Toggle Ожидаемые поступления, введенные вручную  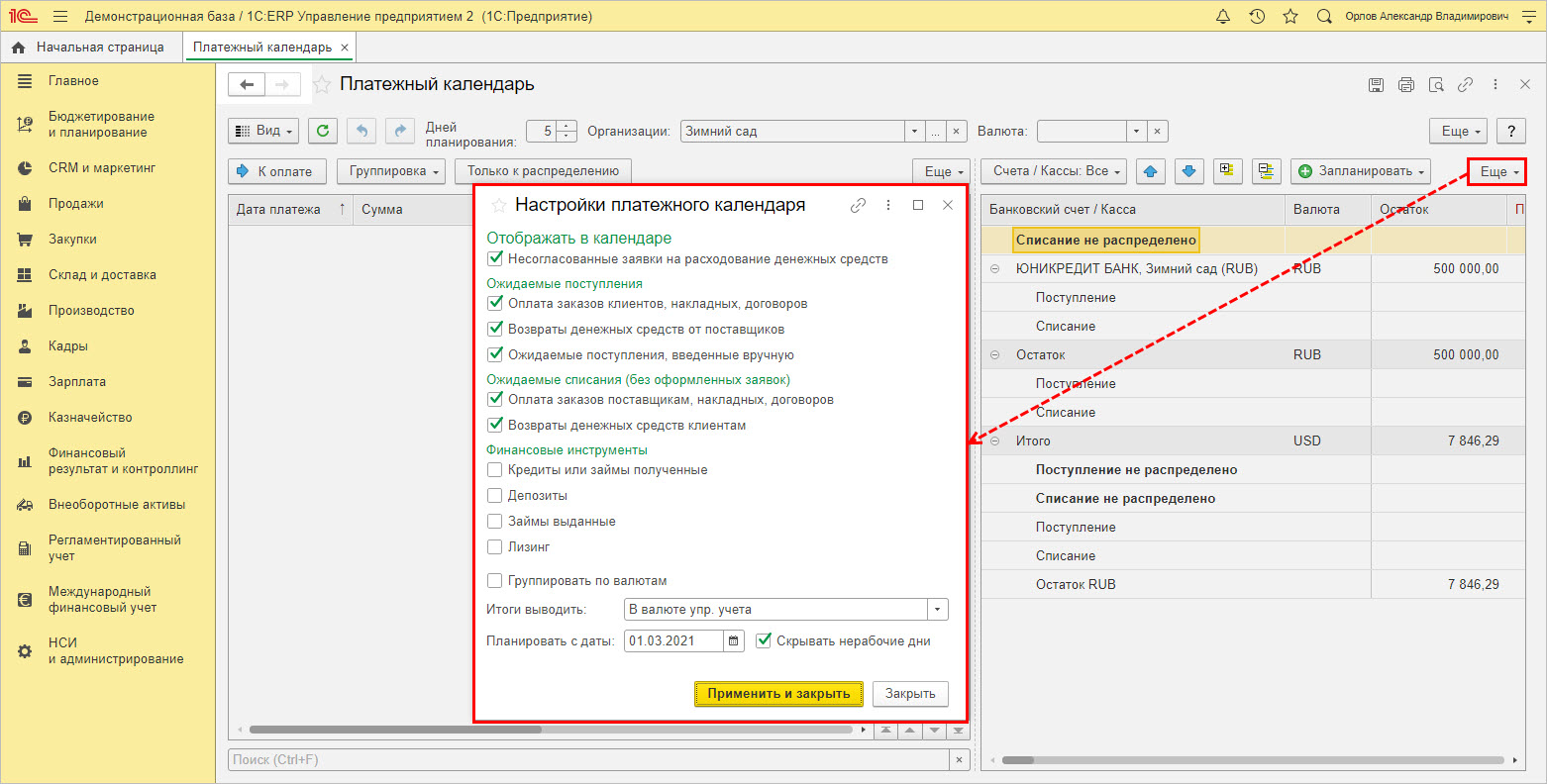click(x=495, y=354)
